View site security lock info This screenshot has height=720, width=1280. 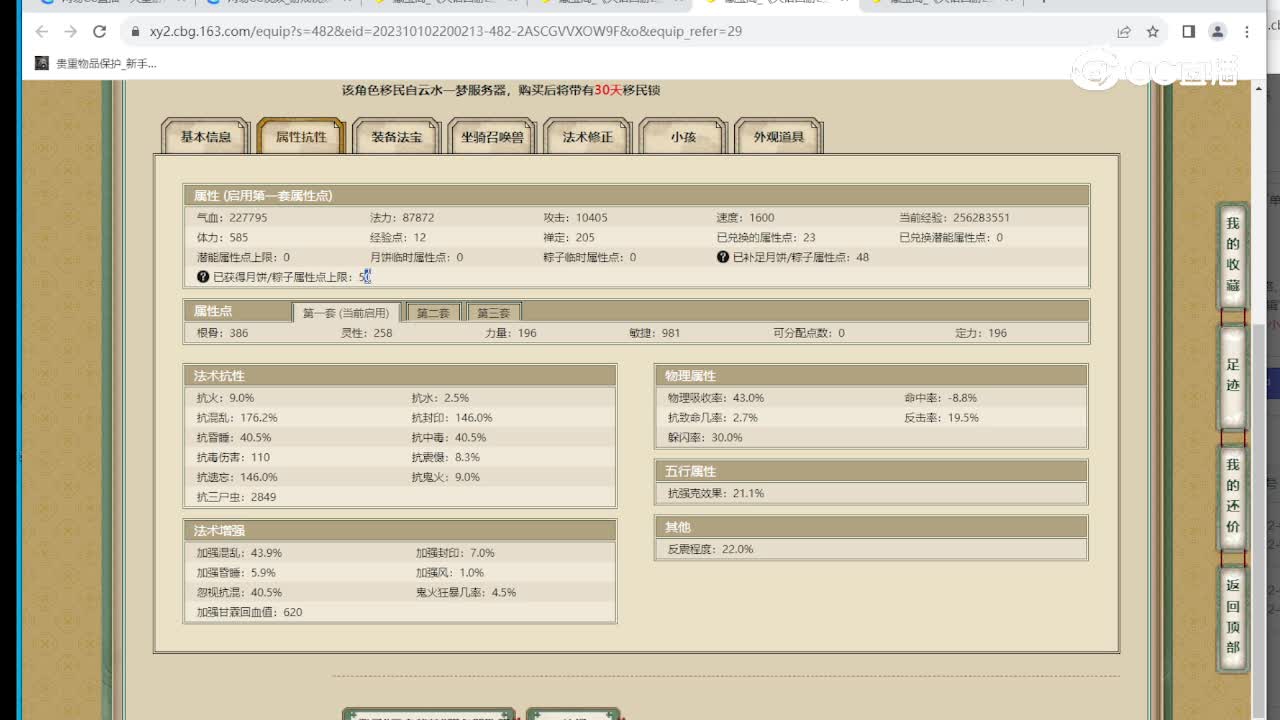(x=135, y=31)
